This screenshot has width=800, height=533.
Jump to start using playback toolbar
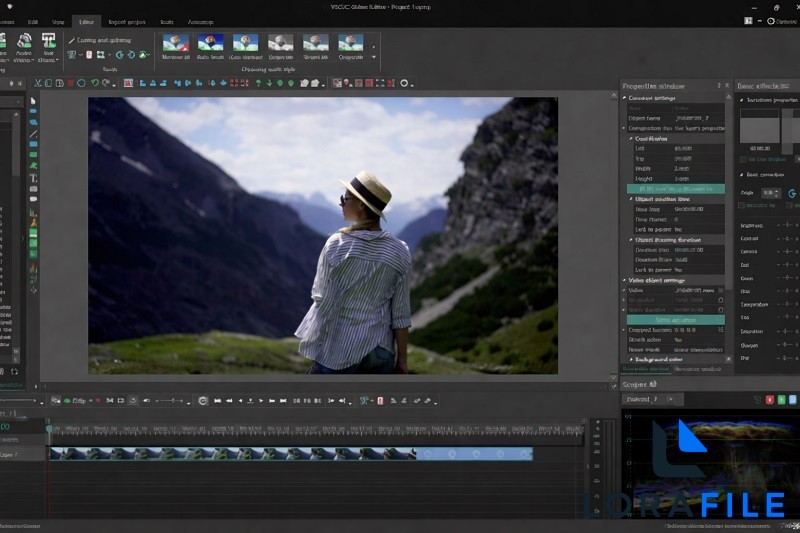pyautogui.click(x=217, y=401)
